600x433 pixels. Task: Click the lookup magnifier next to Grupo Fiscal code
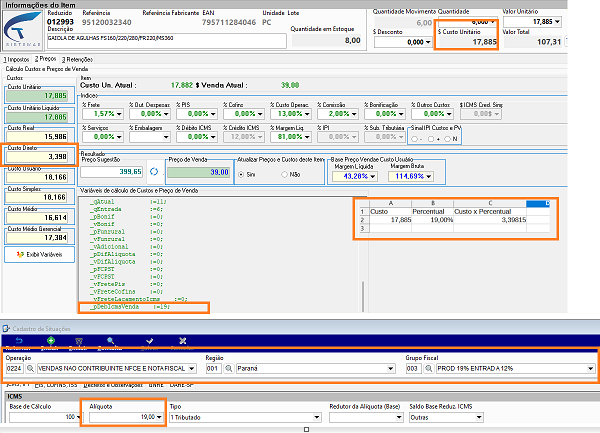[x=429, y=368]
